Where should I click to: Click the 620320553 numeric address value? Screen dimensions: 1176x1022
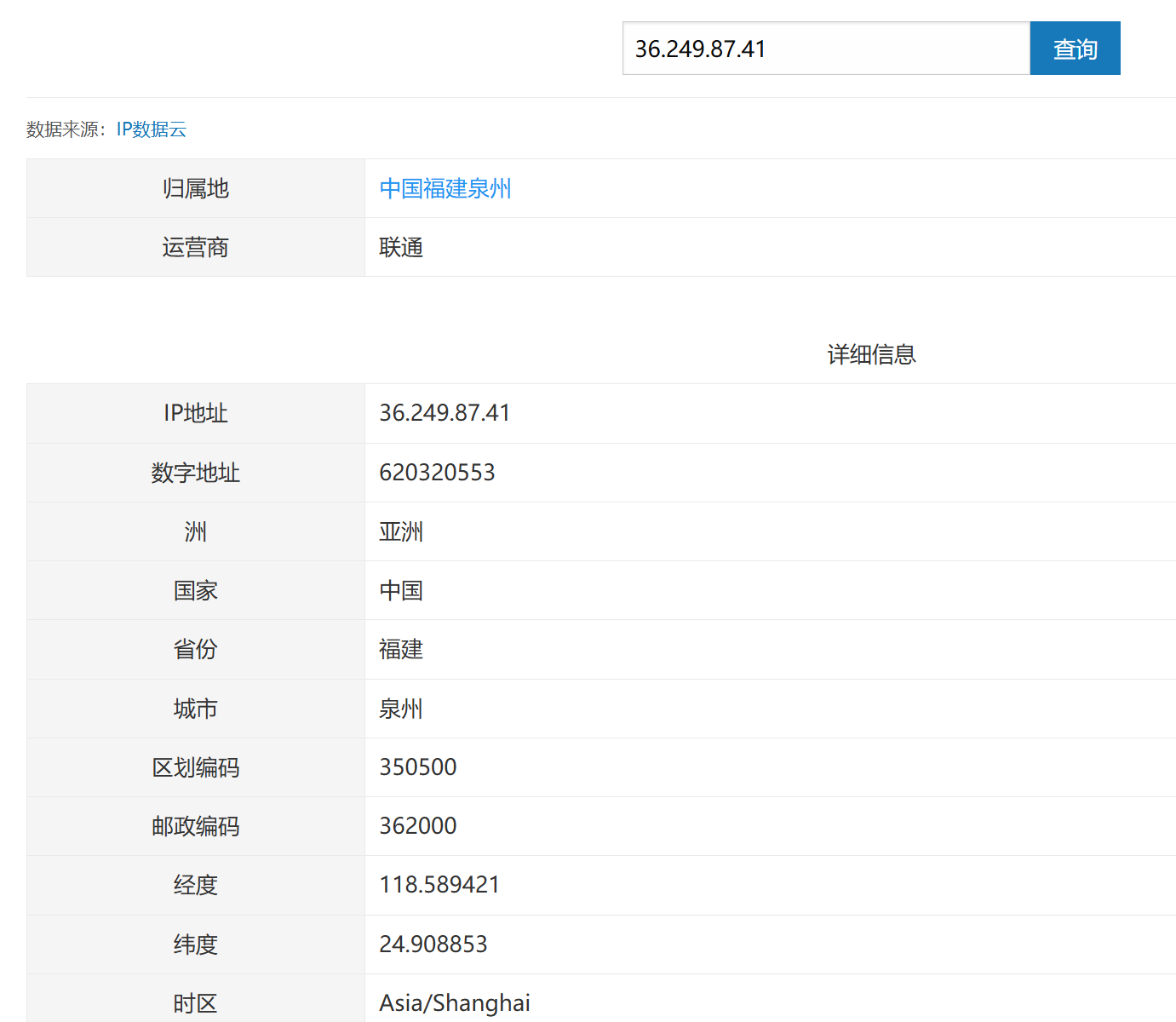click(x=437, y=473)
